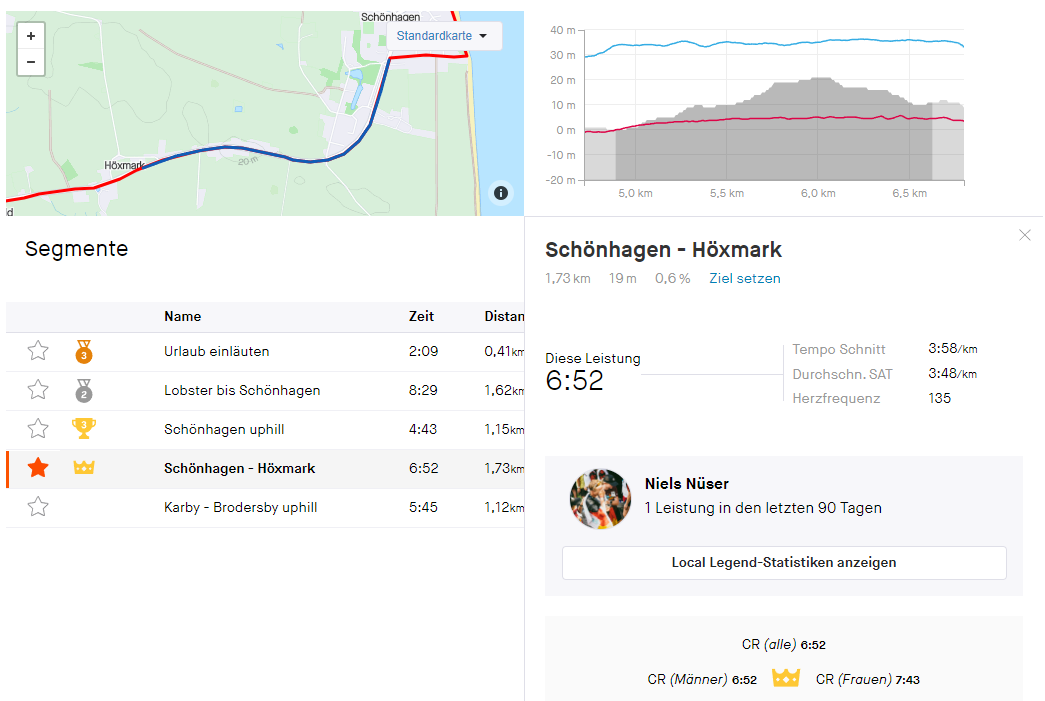Open the Standardkarte map type dropdown
Viewport: 1045px width, 701px height.
click(443, 36)
